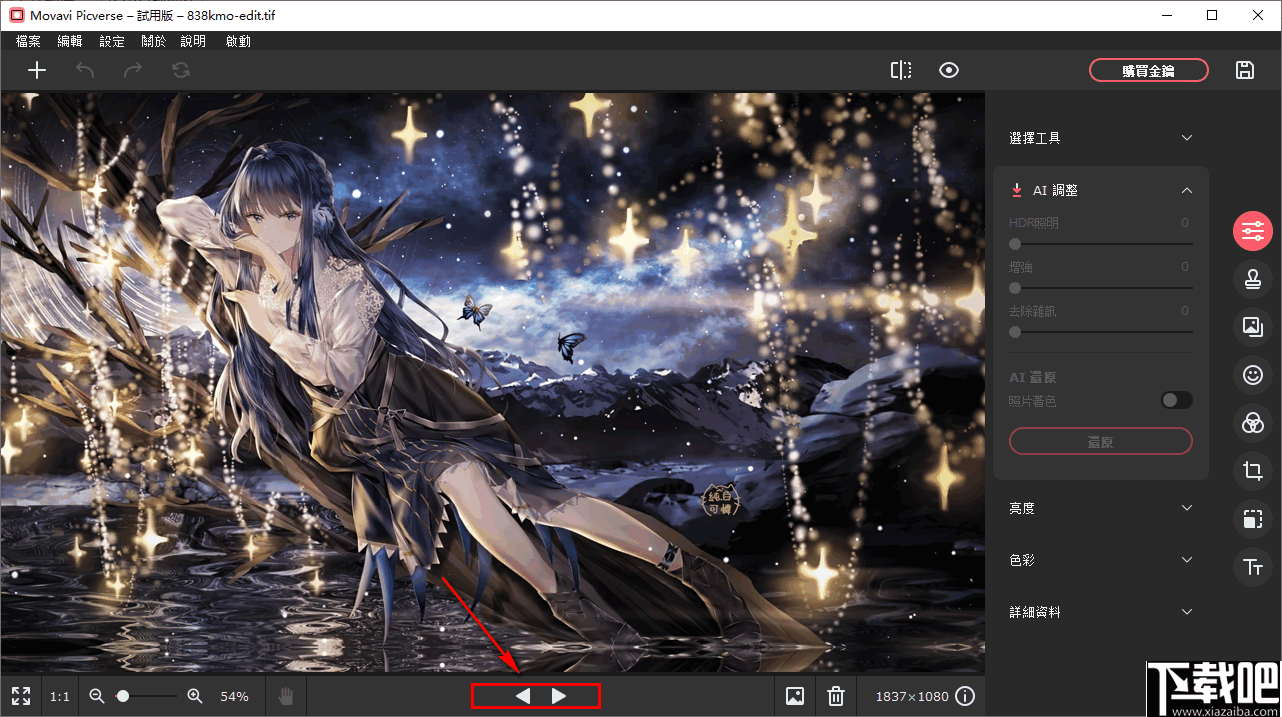Adjust the HDR照明 slider
The width and height of the screenshot is (1282, 717).
click(x=1101, y=243)
